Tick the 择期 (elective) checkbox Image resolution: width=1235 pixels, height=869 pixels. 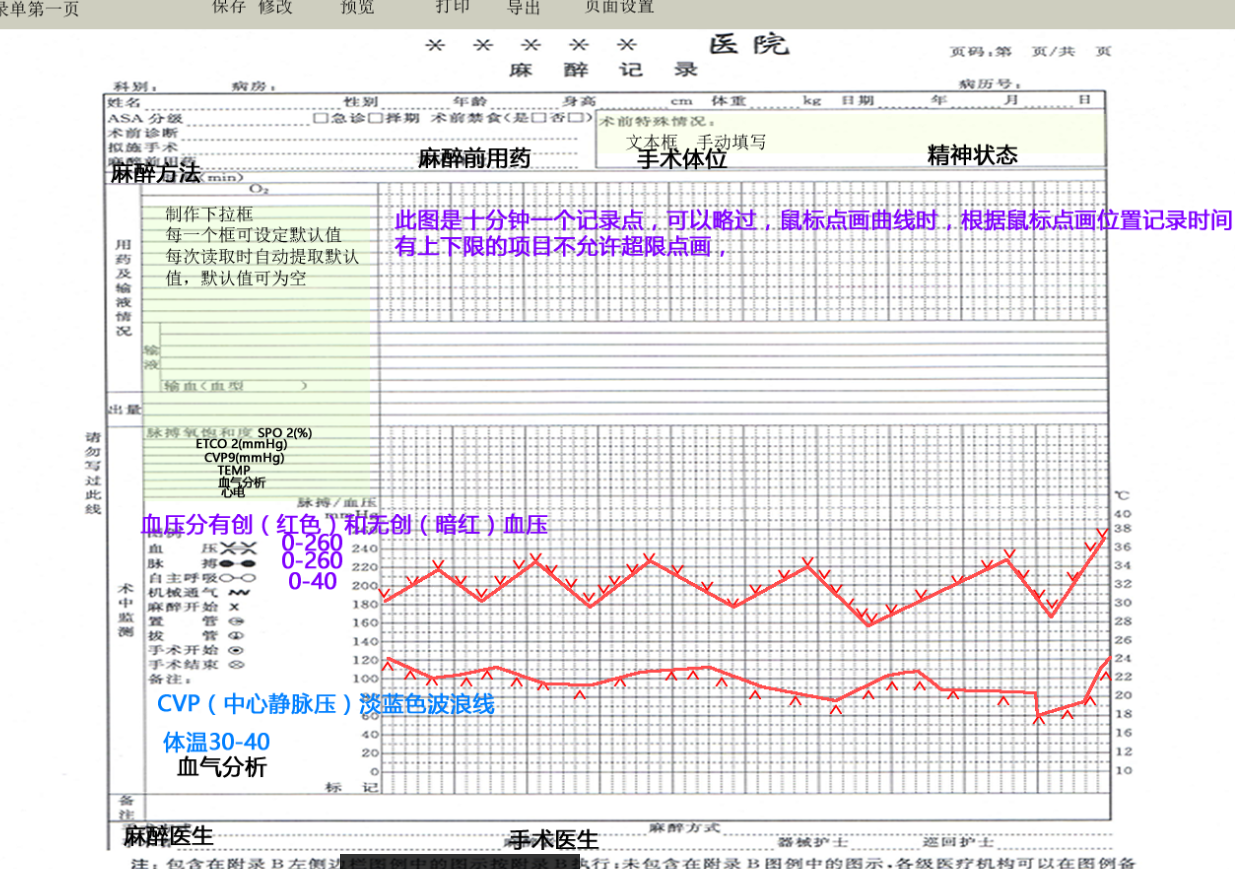pos(374,118)
